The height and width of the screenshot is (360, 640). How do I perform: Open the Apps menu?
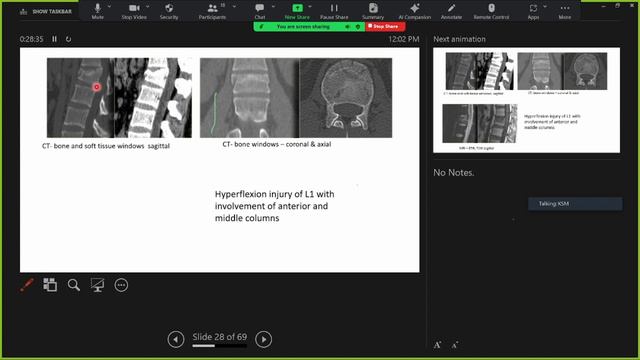533,11
